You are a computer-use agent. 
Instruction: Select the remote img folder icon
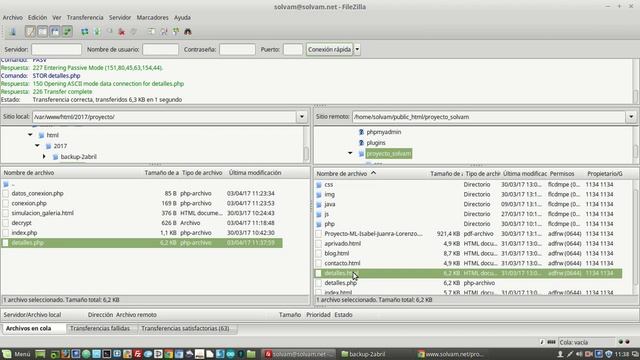(319, 194)
